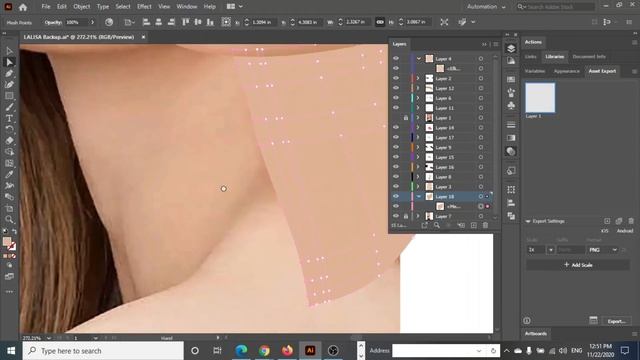Click the Stroke swatch in the toolbar

[12, 246]
